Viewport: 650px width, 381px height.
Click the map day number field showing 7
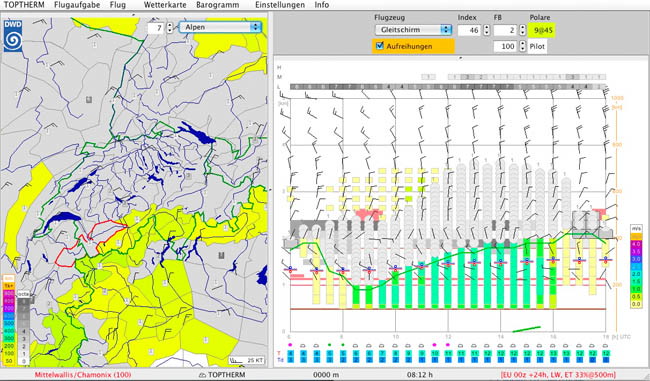[157, 28]
